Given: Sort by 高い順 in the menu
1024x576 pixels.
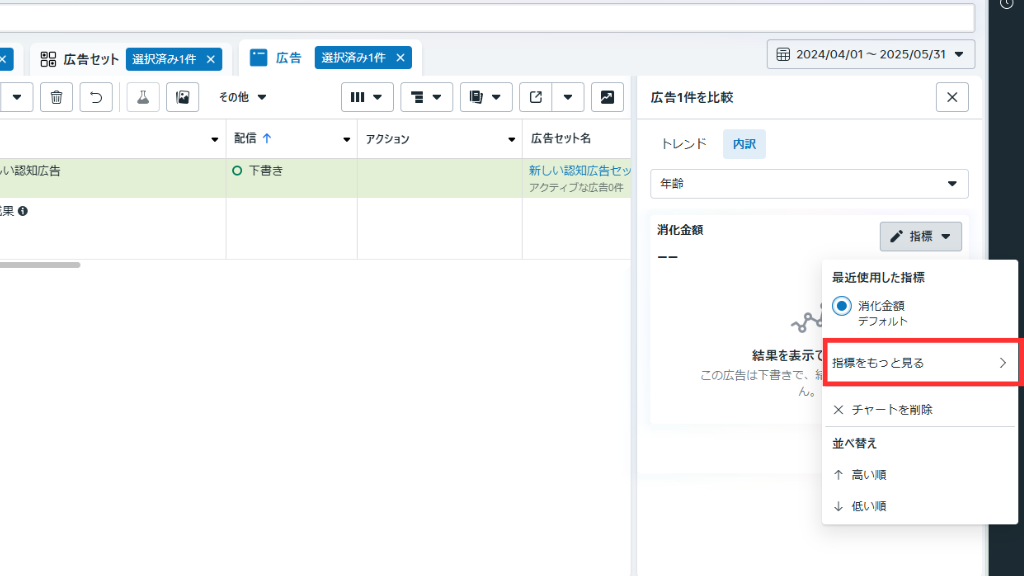Looking at the screenshot, I should (868, 475).
